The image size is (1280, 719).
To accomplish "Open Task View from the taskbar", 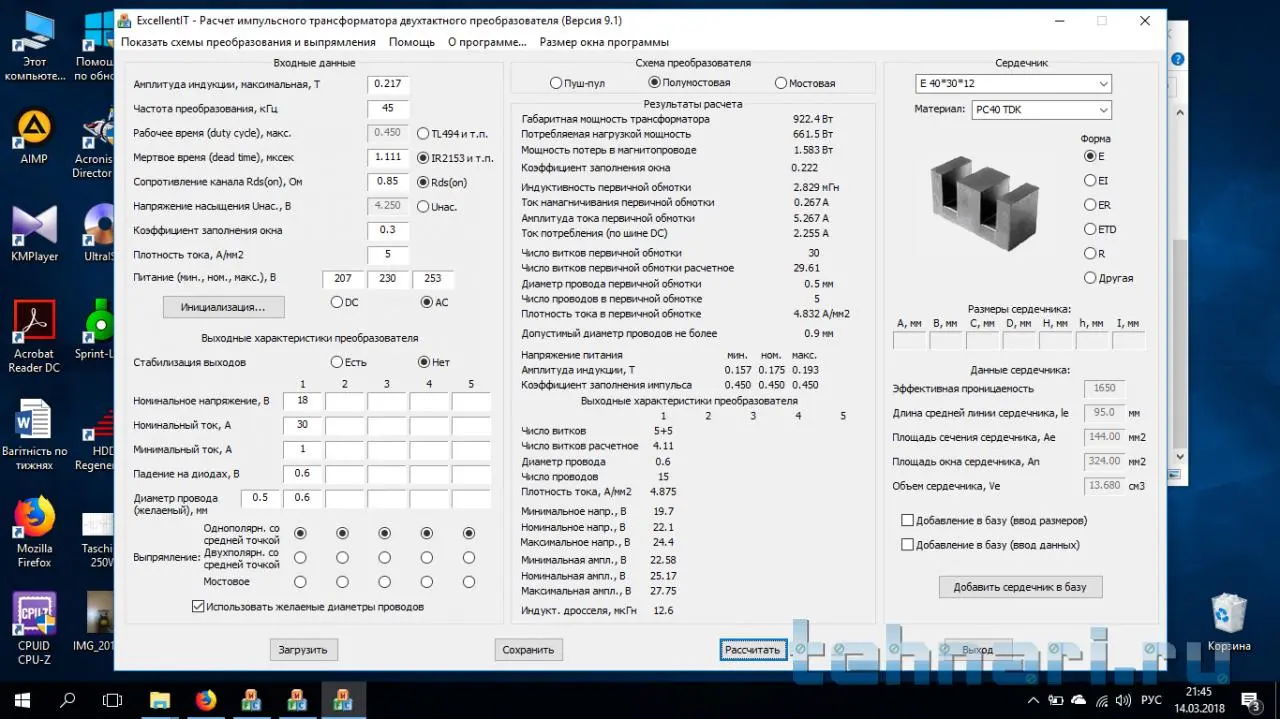I will pos(113,700).
